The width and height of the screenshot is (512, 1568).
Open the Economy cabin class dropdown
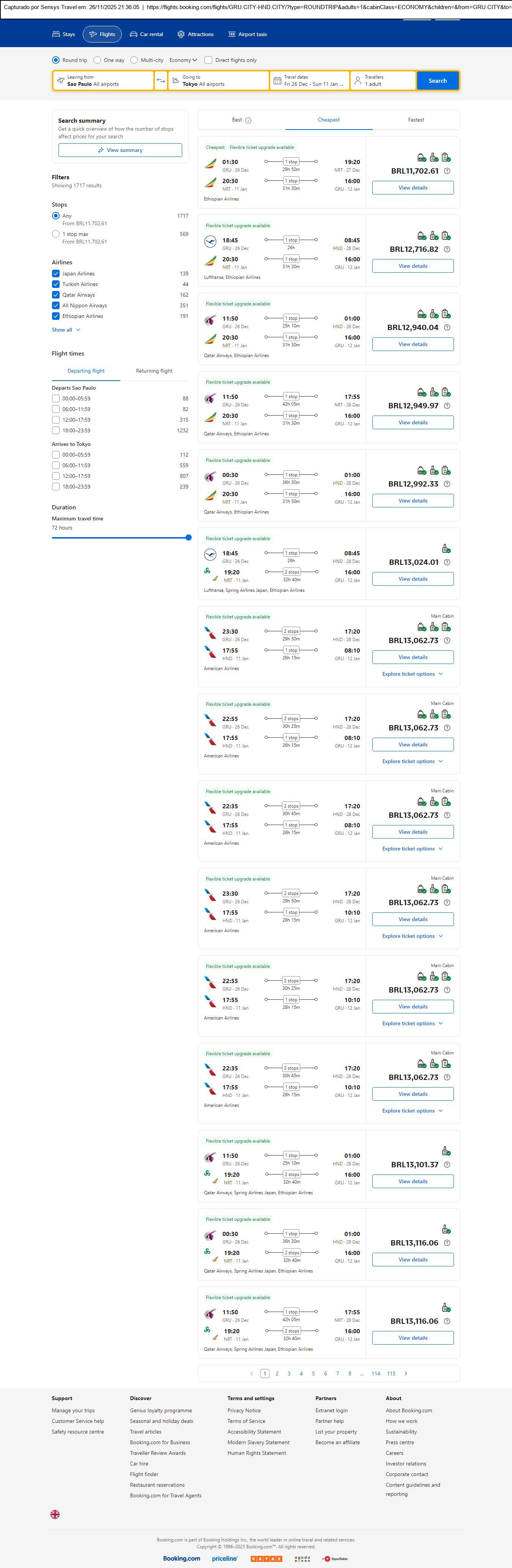[x=183, y=60]
